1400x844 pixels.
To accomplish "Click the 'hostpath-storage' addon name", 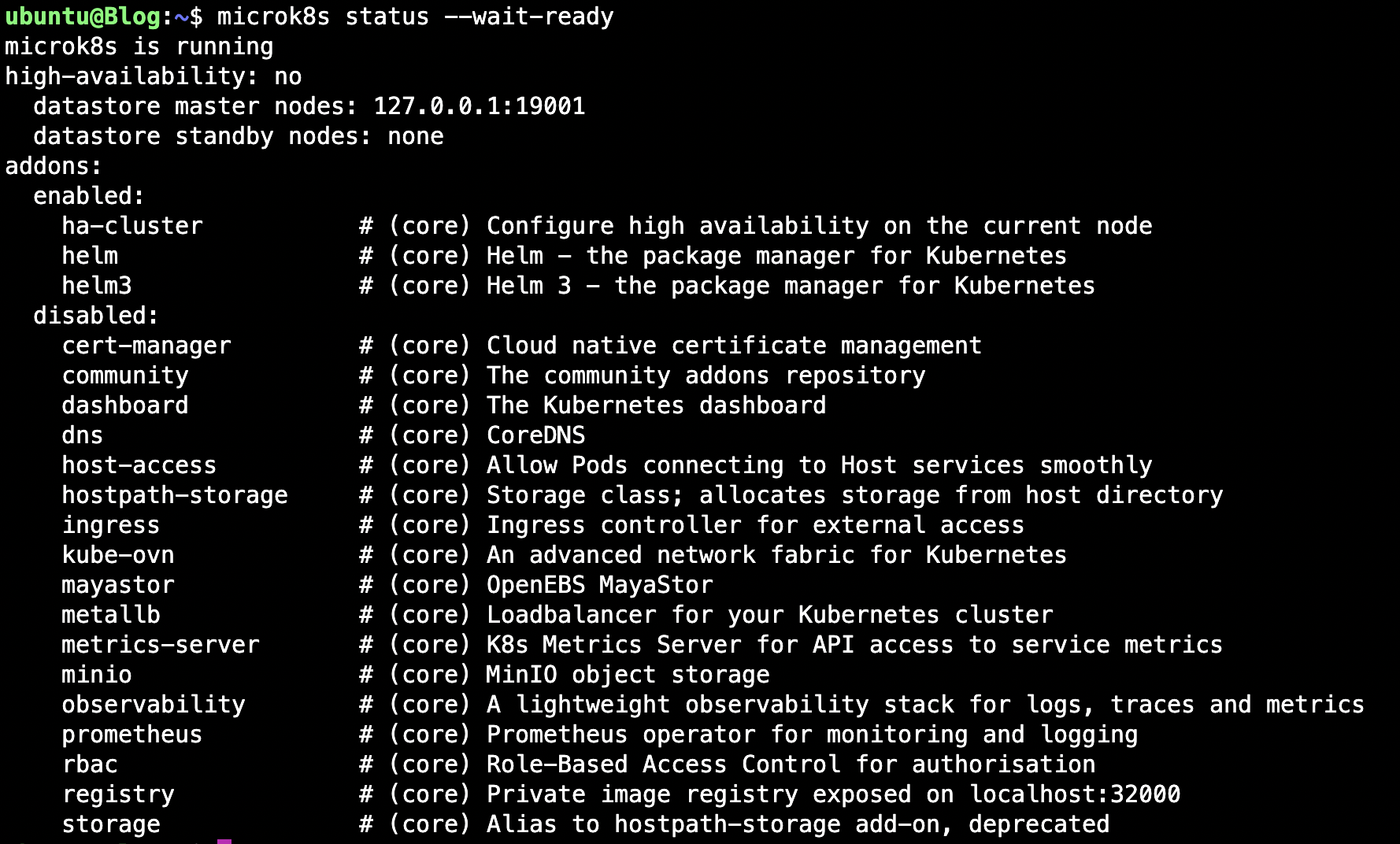I will (175, 495).
